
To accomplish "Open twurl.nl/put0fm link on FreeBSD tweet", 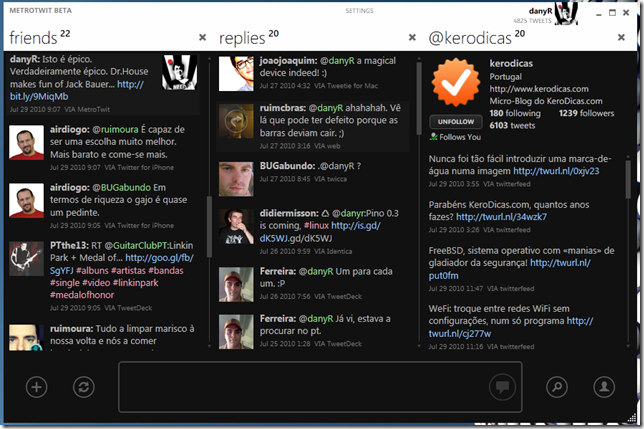I will click(561, 263).
